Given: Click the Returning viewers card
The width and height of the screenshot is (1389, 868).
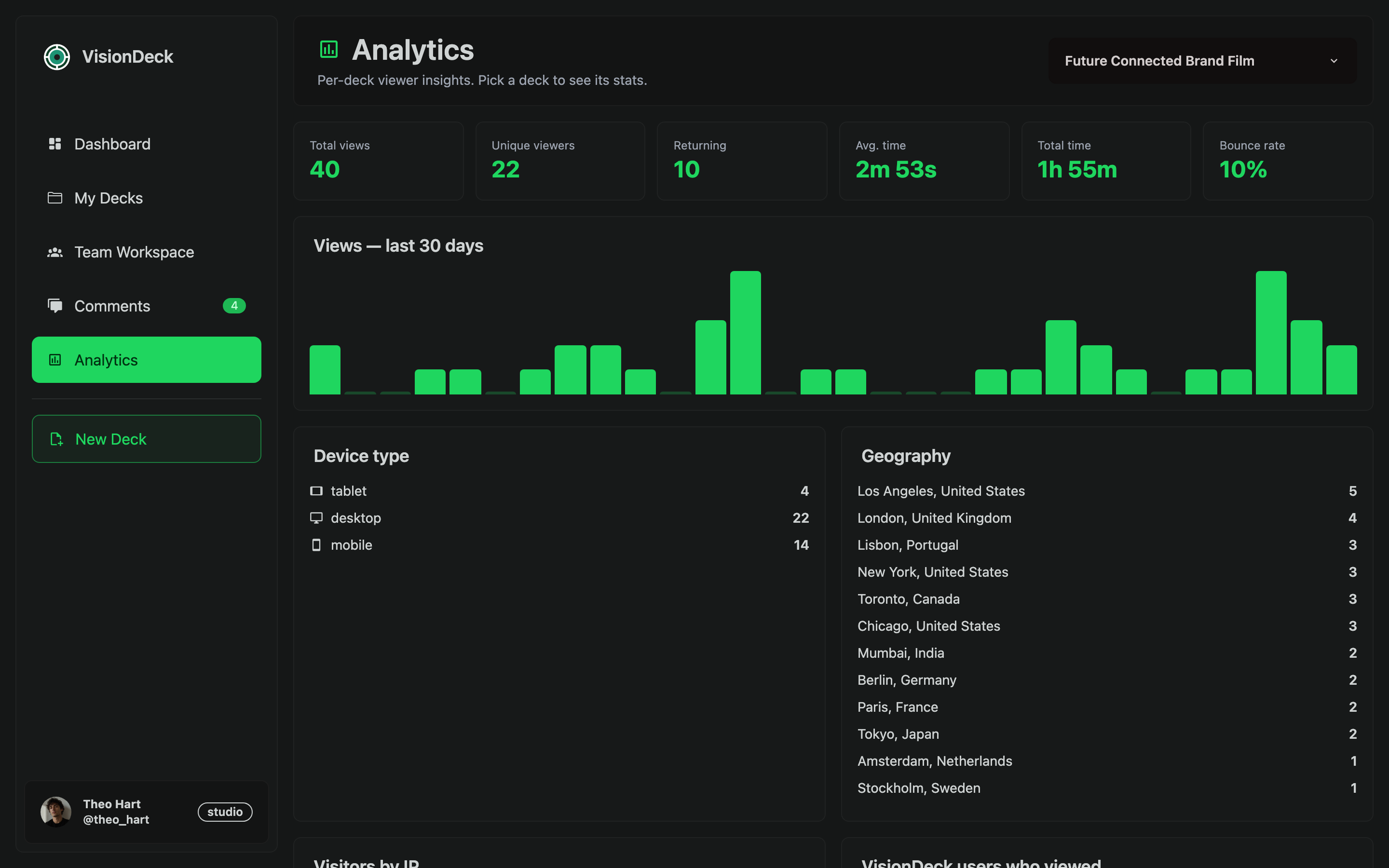Looking at the screenshot, I should pos(742,161).
